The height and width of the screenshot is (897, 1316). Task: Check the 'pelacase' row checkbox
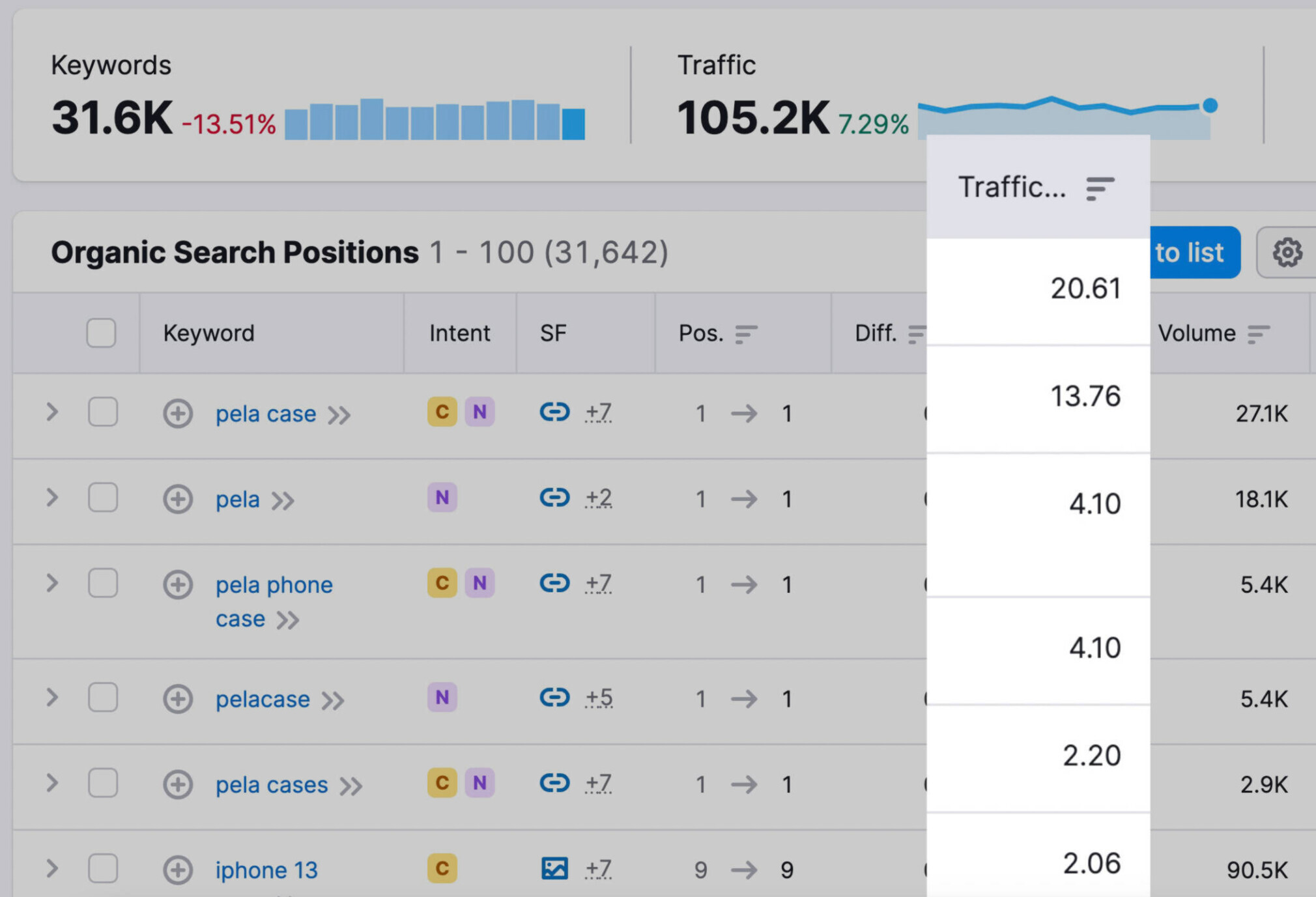click(x=103, y=698)
